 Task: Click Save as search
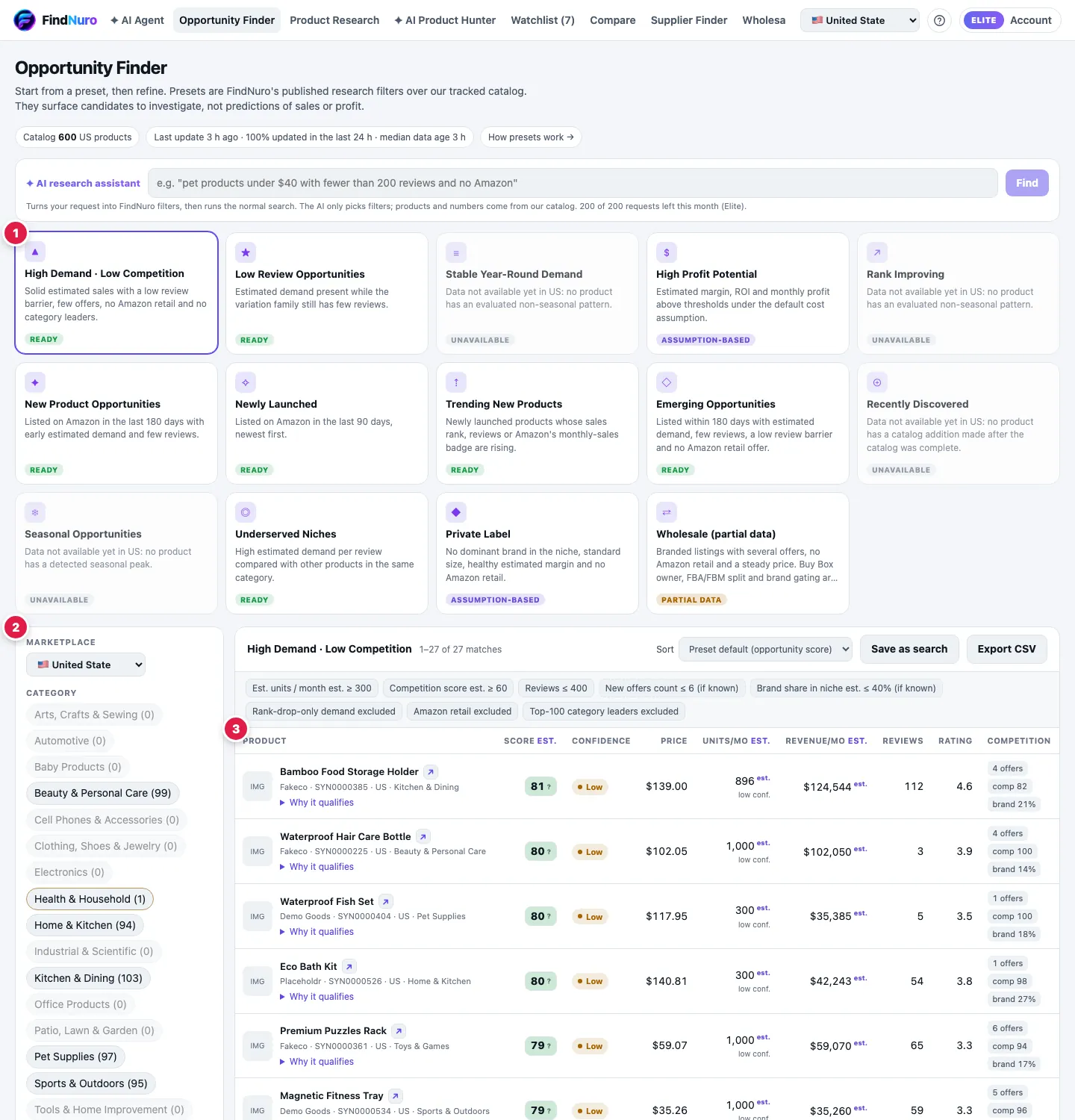pos(909,650)
